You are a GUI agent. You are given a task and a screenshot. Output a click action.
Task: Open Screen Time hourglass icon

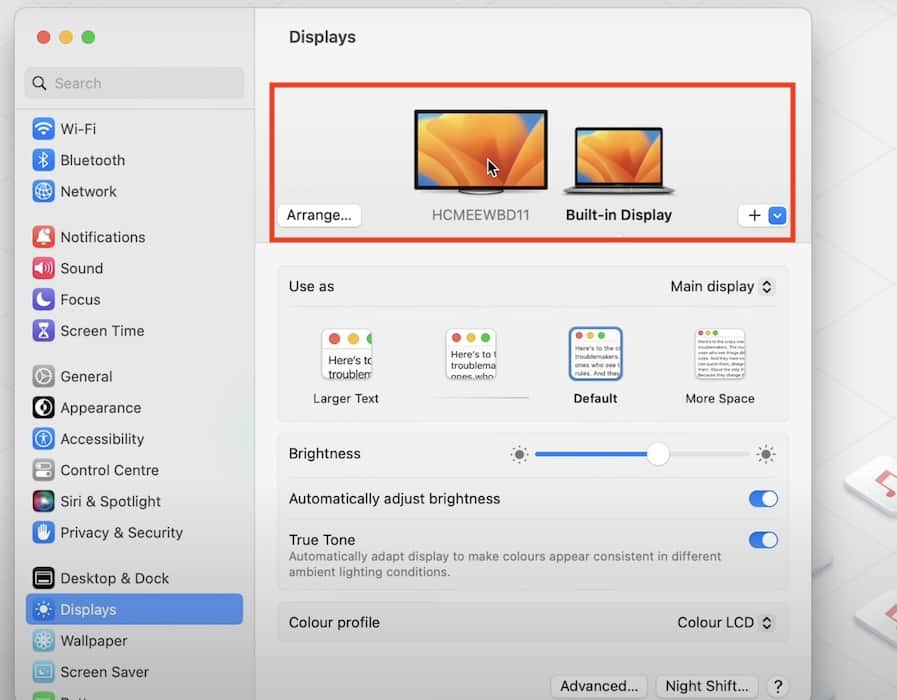(43, 330)
